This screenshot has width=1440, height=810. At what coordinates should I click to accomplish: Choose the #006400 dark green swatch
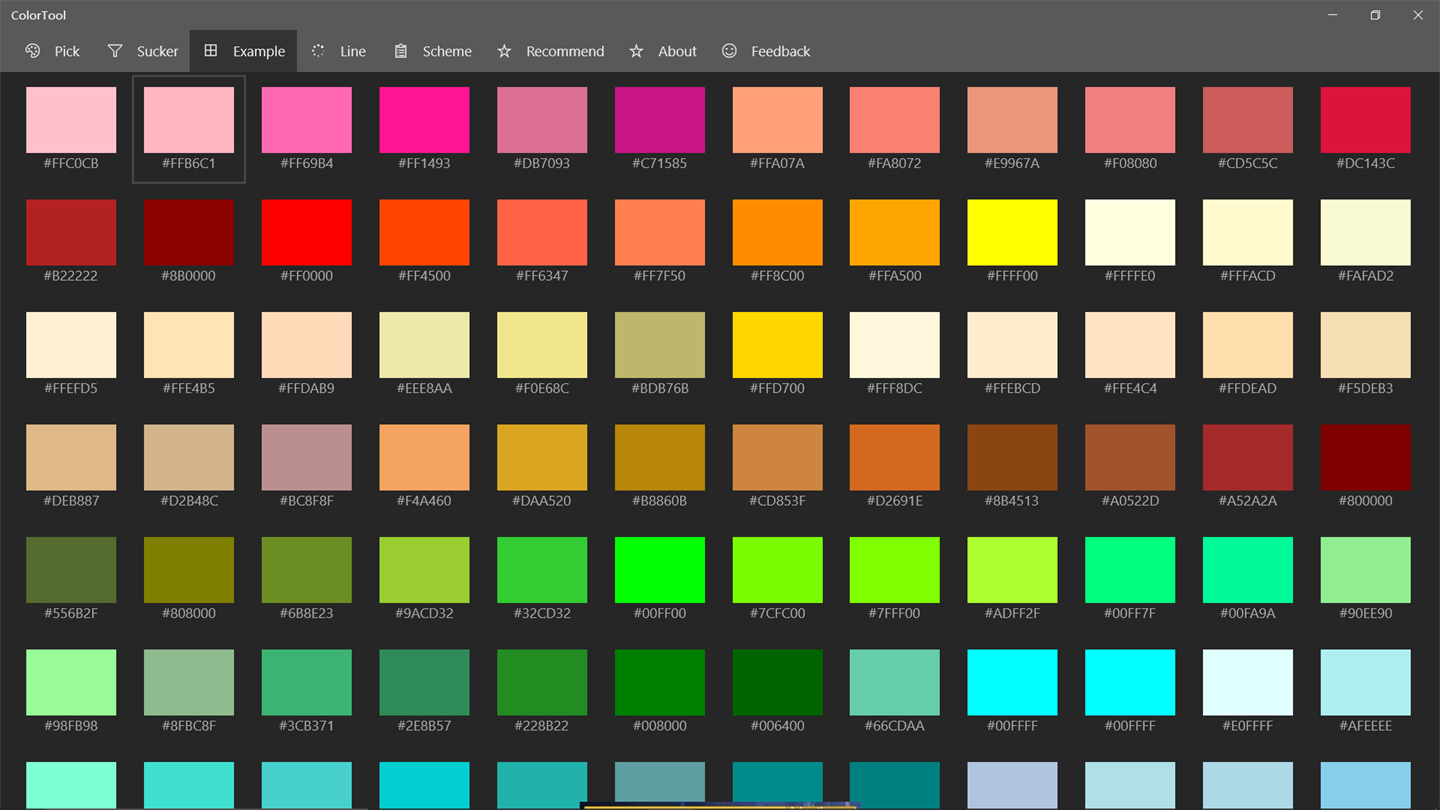[x=778, y=682]
